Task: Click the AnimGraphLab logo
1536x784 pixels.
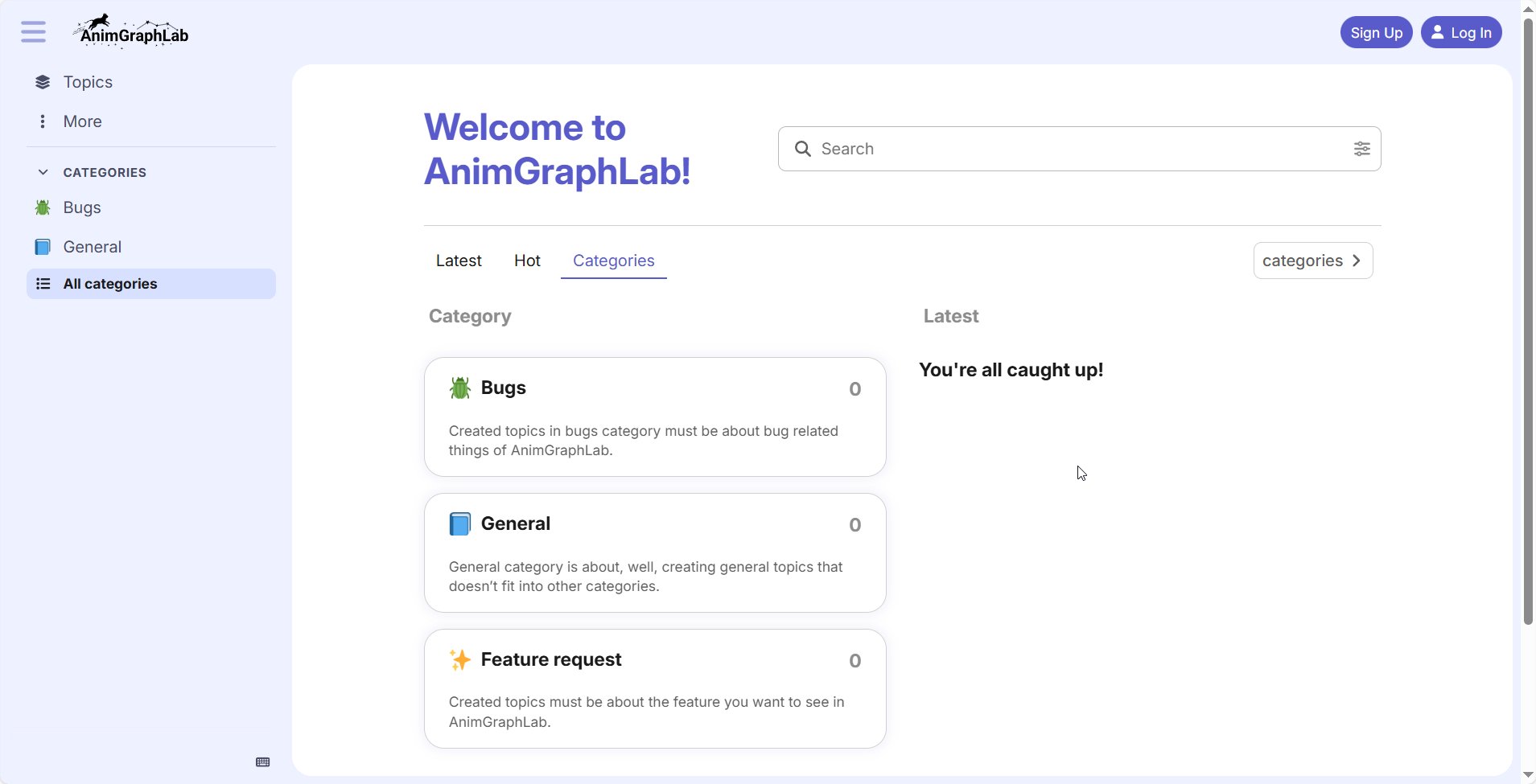Action: coord(133,32)
